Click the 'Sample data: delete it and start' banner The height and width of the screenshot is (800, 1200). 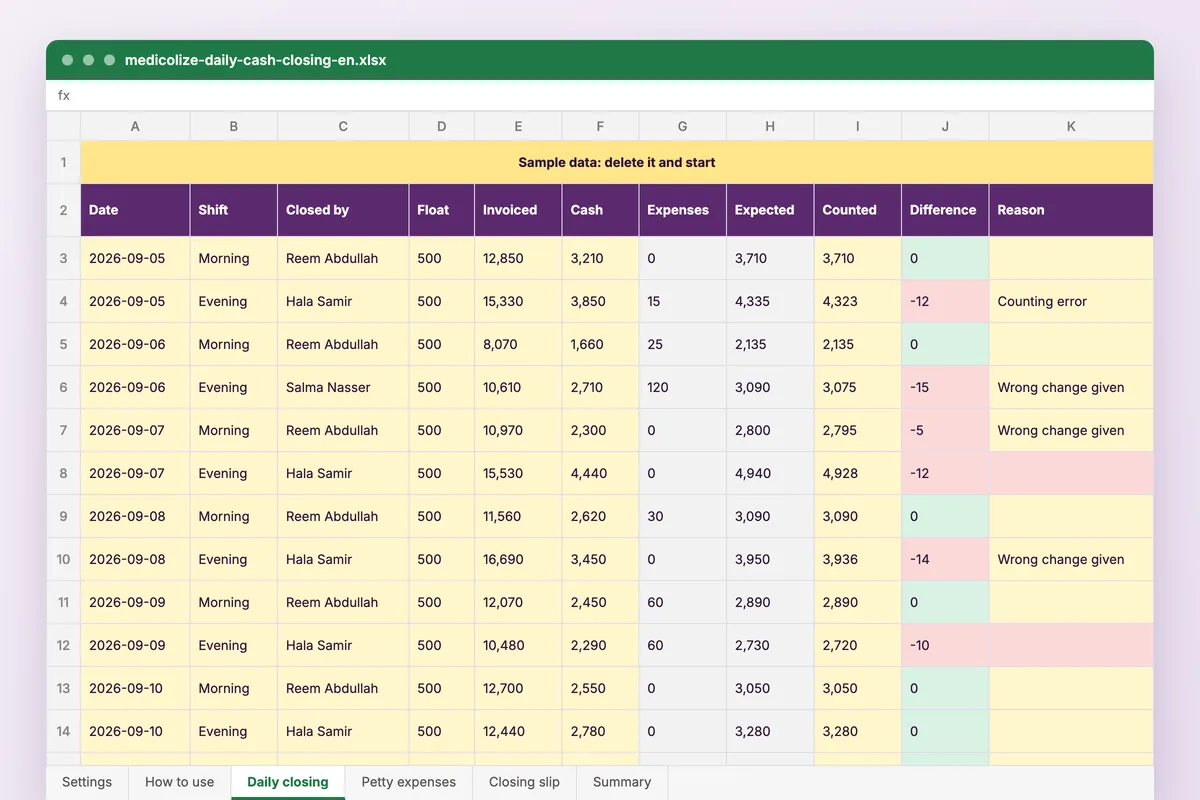pos(617,162)
